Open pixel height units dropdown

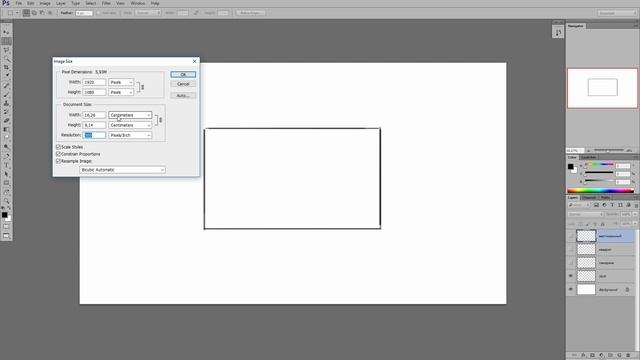point(121,92)
